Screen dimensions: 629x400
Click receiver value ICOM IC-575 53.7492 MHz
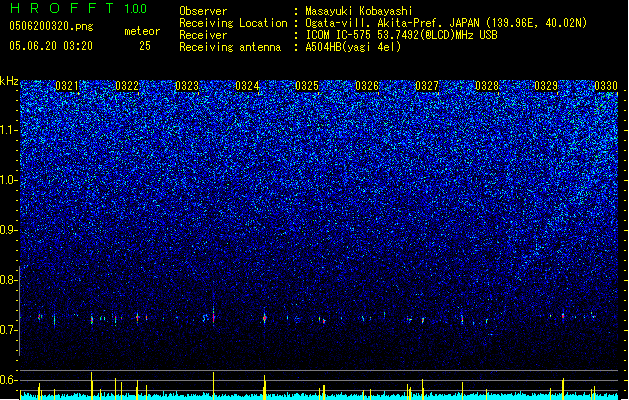401,35
